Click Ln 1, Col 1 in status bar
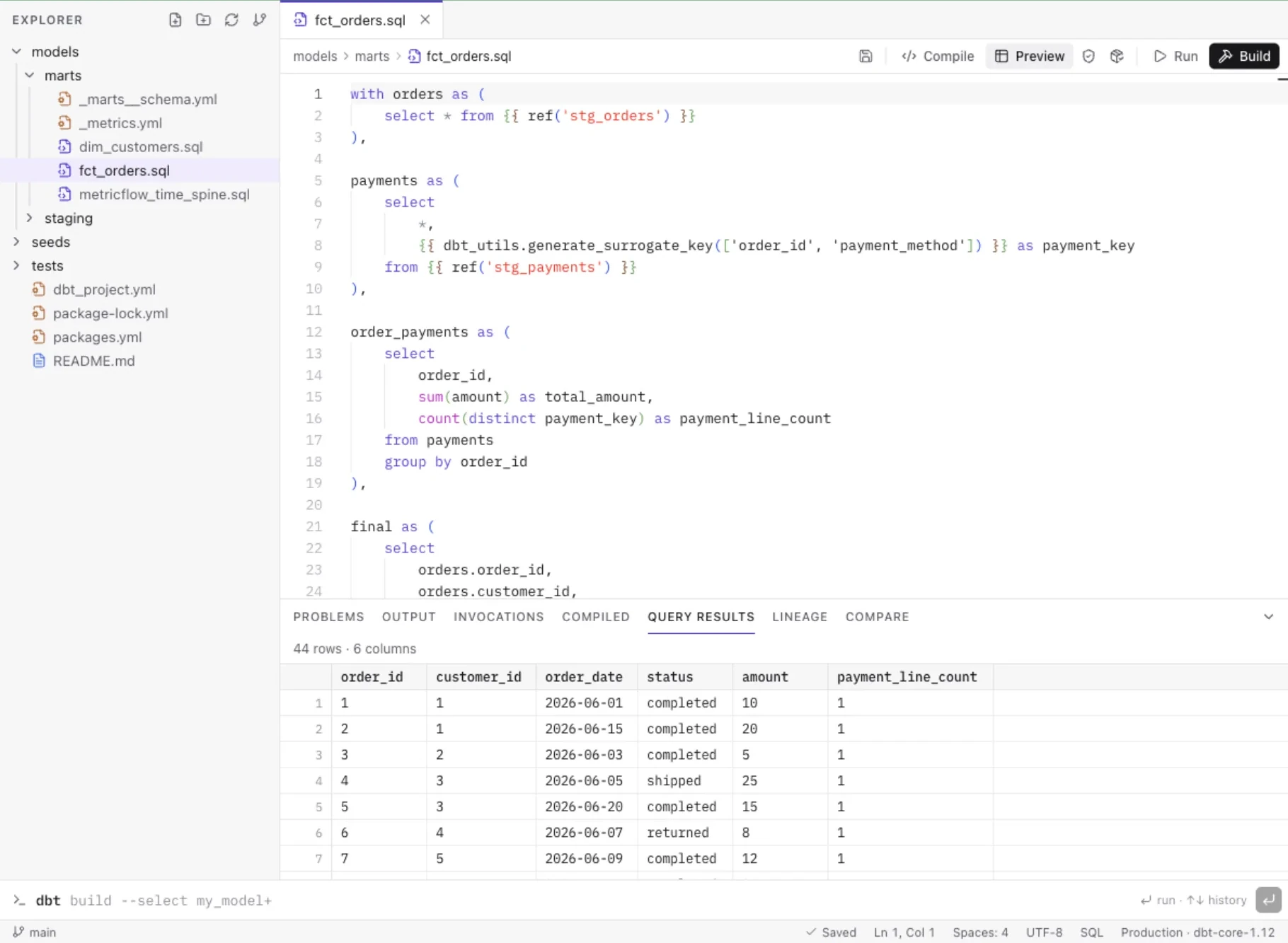This screenshot has height=943, width=1288. pyautogui.click(x=904, y=932)
